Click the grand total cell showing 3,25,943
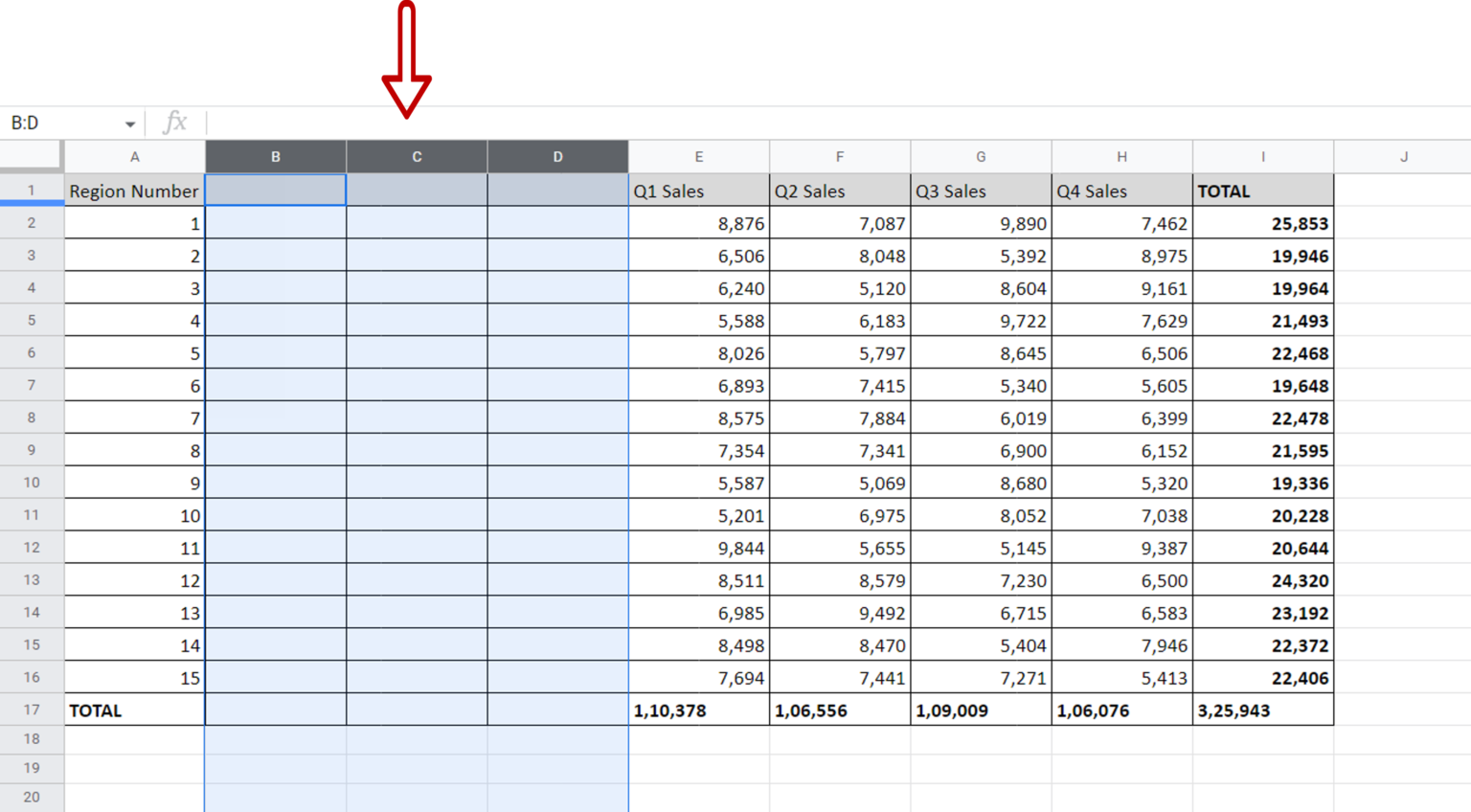The height and width of the screenshot is (812, 1471). click(x=1262, y=710)
